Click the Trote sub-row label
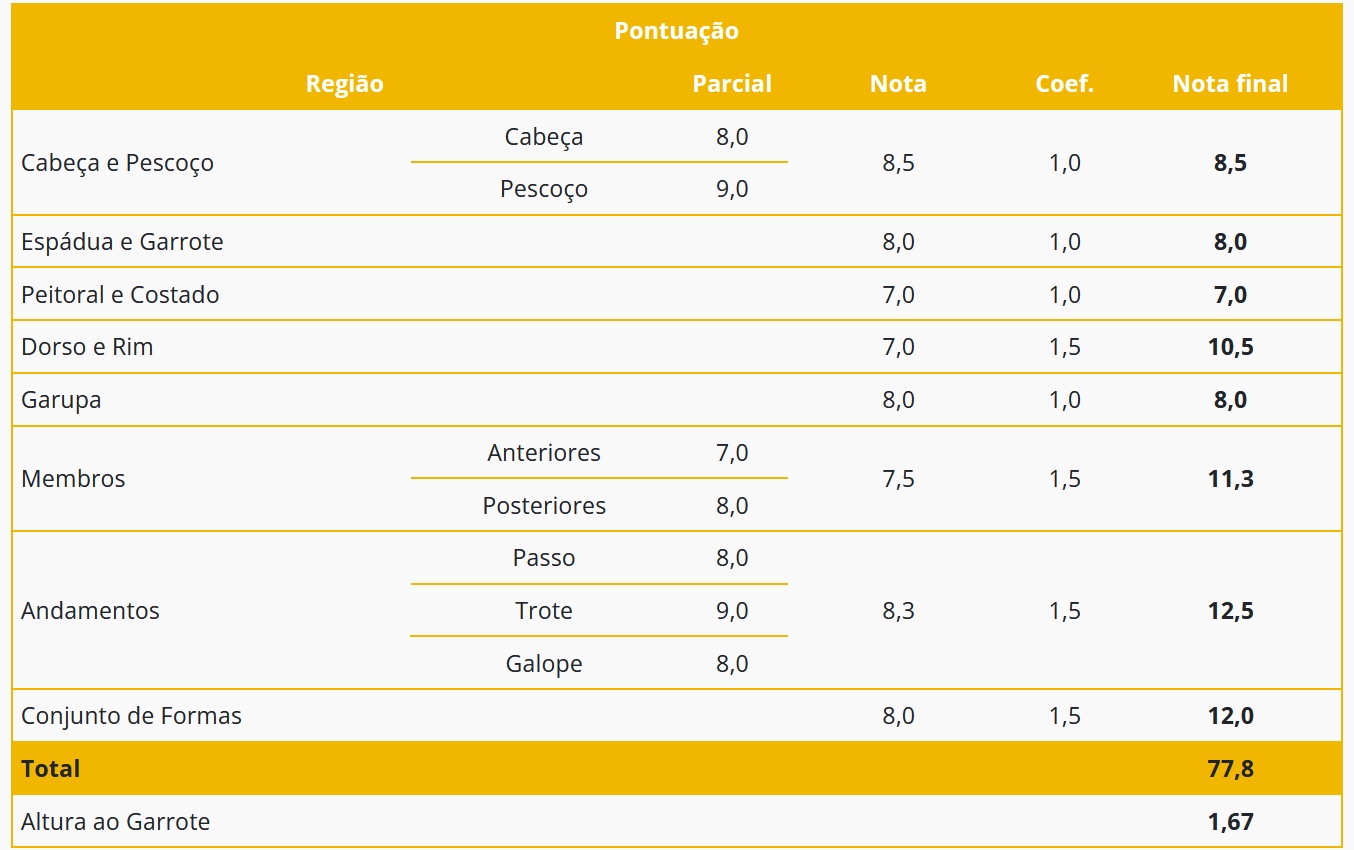This screenshot has height=850, width=1354. point(544,611)
